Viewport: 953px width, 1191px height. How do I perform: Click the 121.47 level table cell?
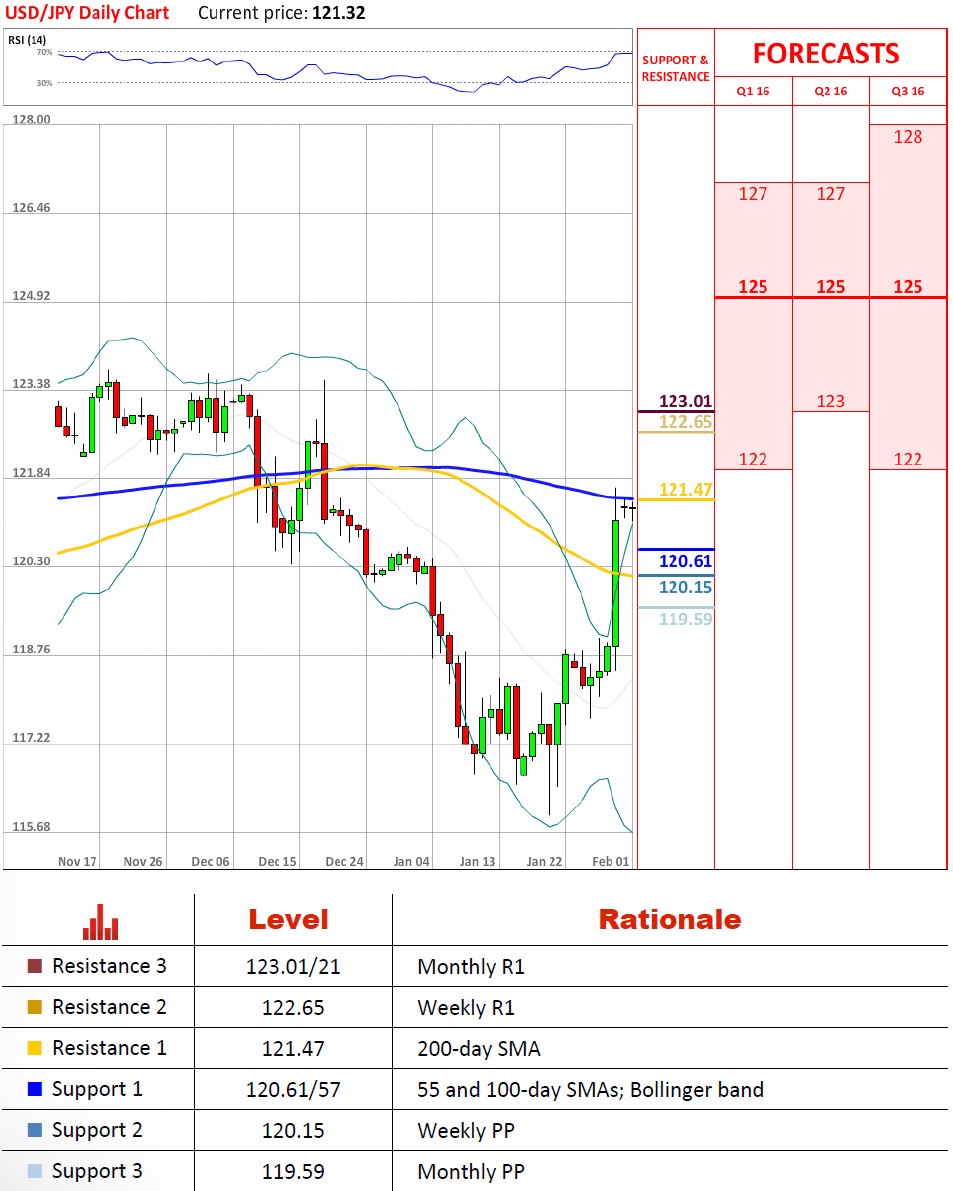[x=293, y=1049]
